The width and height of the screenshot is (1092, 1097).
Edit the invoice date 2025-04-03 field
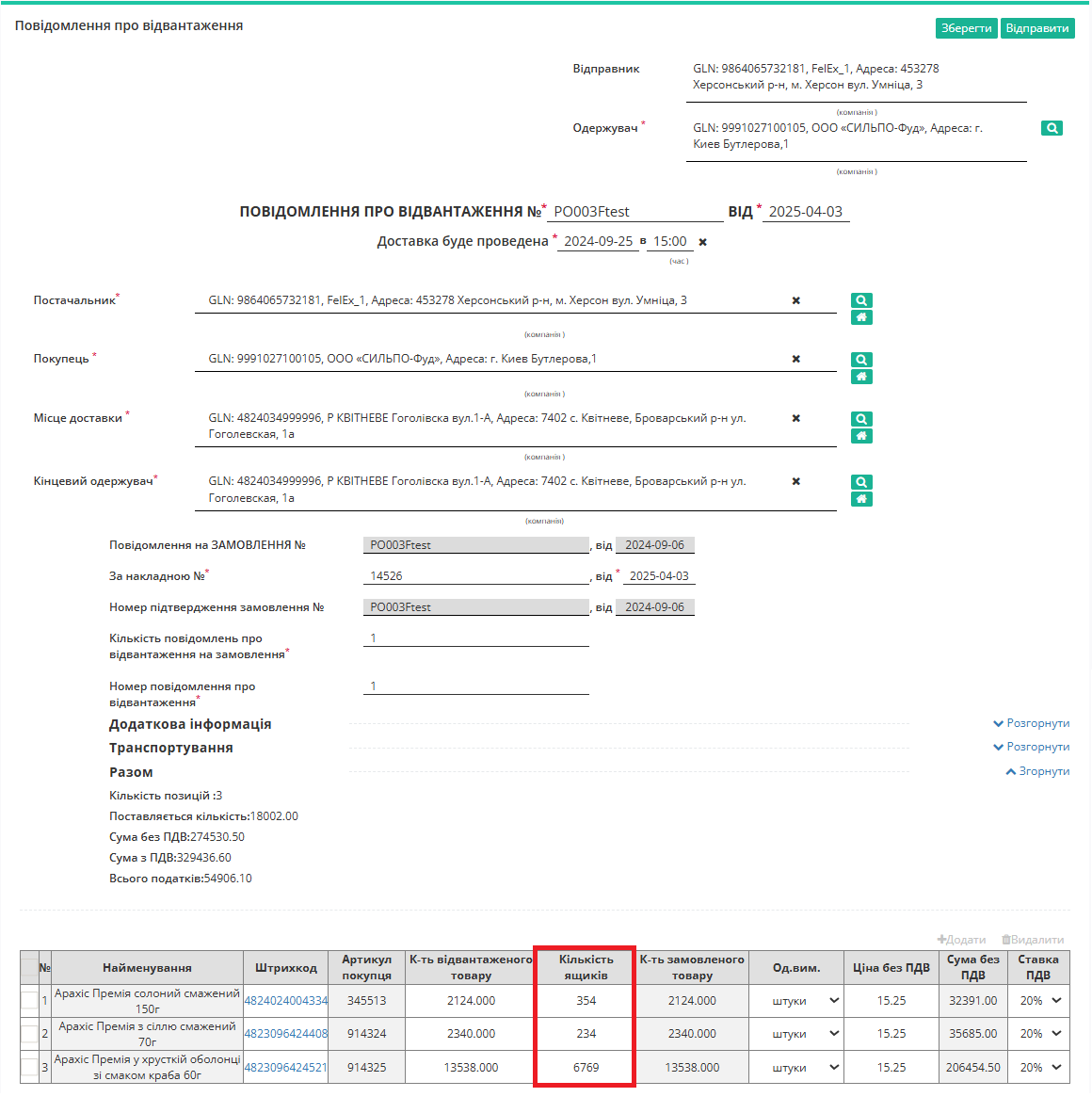(x=659, y=576)
